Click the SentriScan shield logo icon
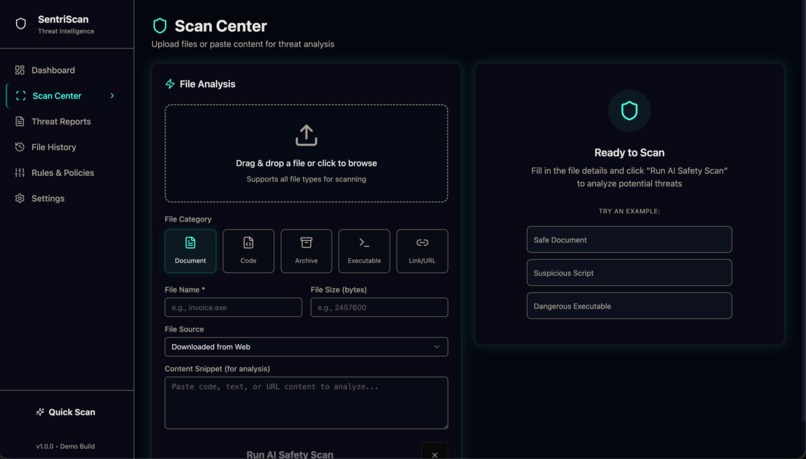Screen dimensions: 806x459 [x=21, y=24]
